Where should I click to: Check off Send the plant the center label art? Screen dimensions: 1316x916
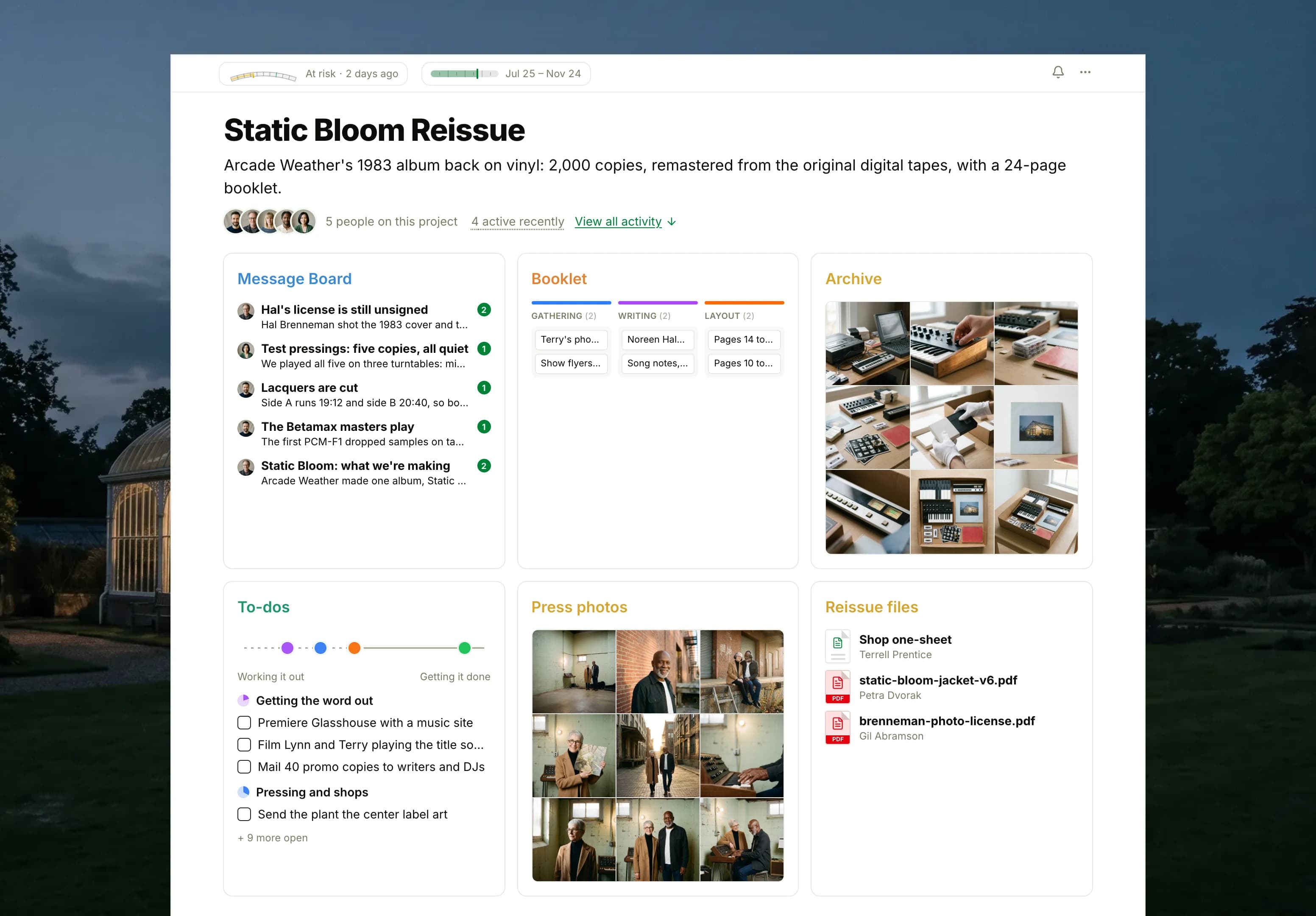(244, 815)
